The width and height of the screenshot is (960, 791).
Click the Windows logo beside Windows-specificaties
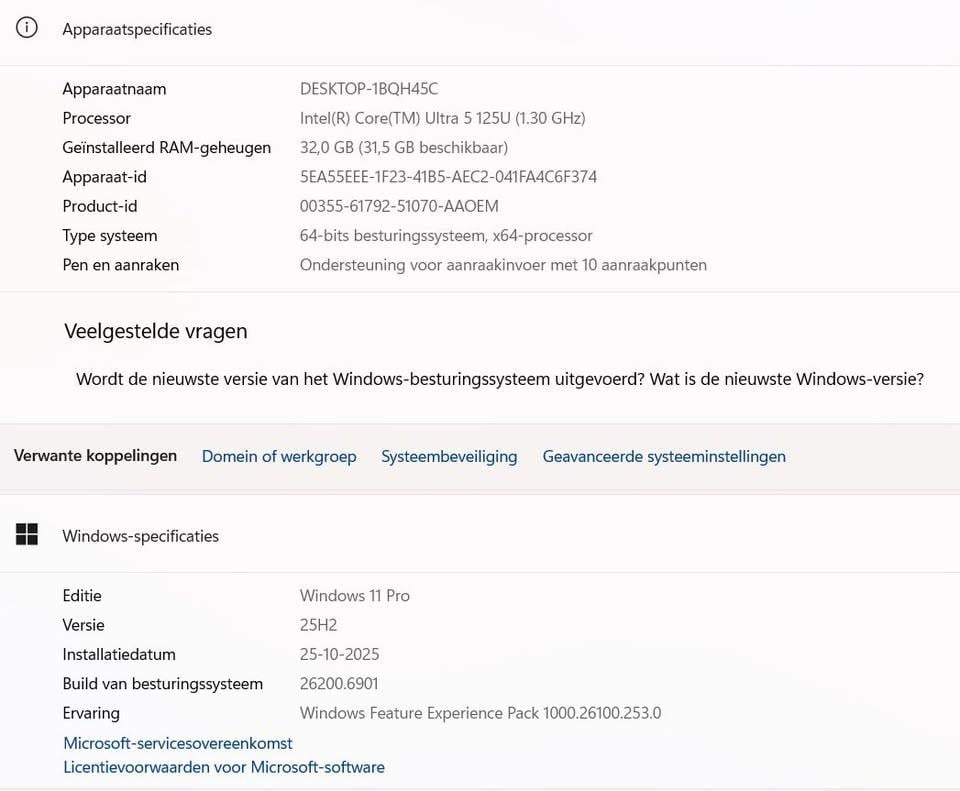(26, 533)
